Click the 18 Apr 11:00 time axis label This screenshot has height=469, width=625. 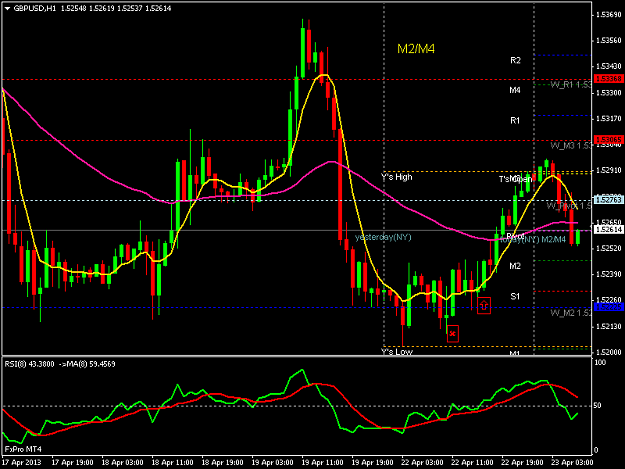(x=172, y=463)
